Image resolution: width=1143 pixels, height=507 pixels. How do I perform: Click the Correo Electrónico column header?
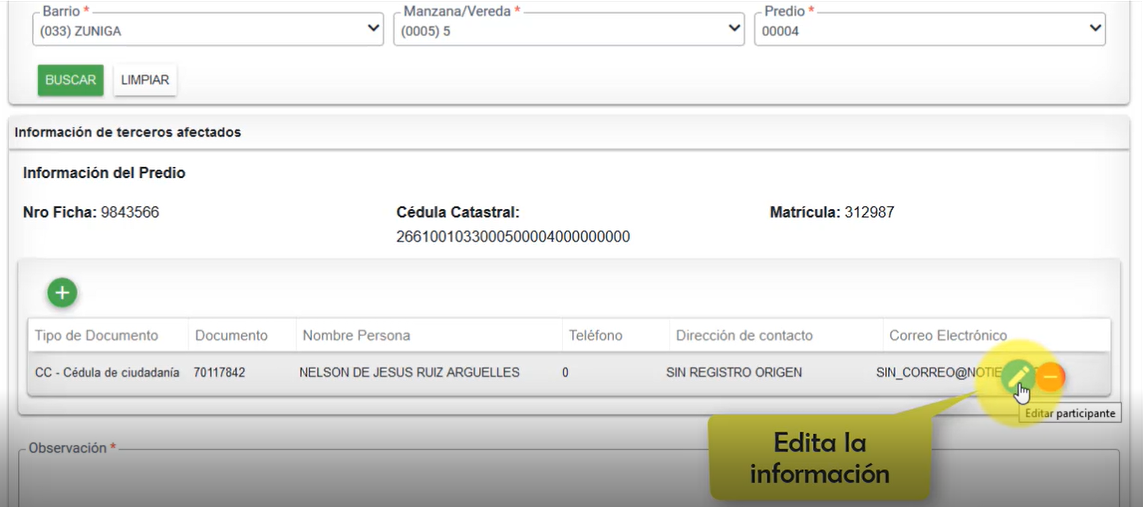click(x=947, y=335)
